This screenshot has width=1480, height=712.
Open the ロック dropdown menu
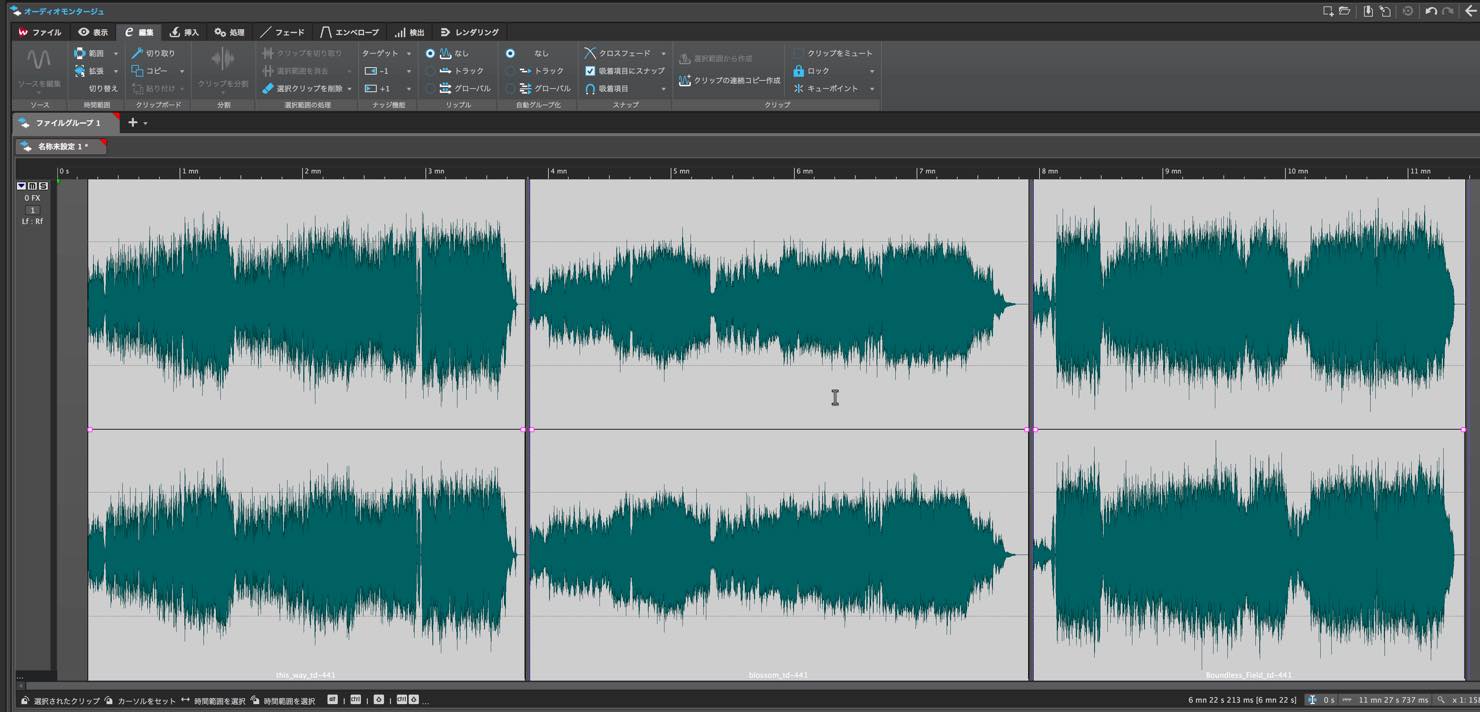pos(872,71)
